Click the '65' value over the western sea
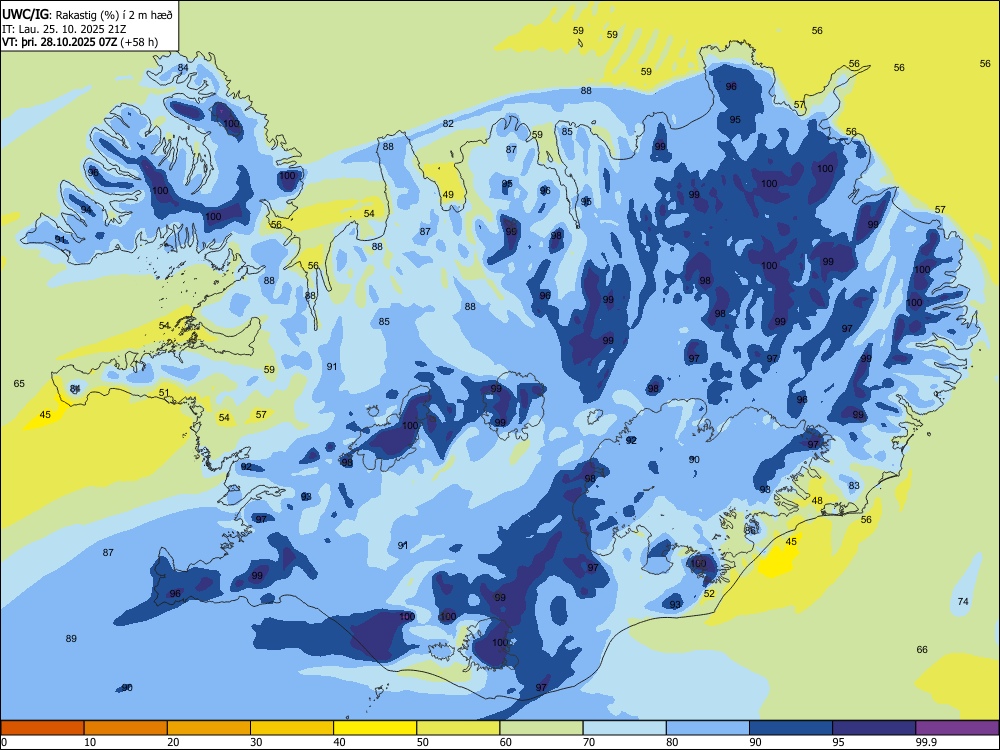The width and height of the screenshot is (1000, 750). click(x=19, y=383)
